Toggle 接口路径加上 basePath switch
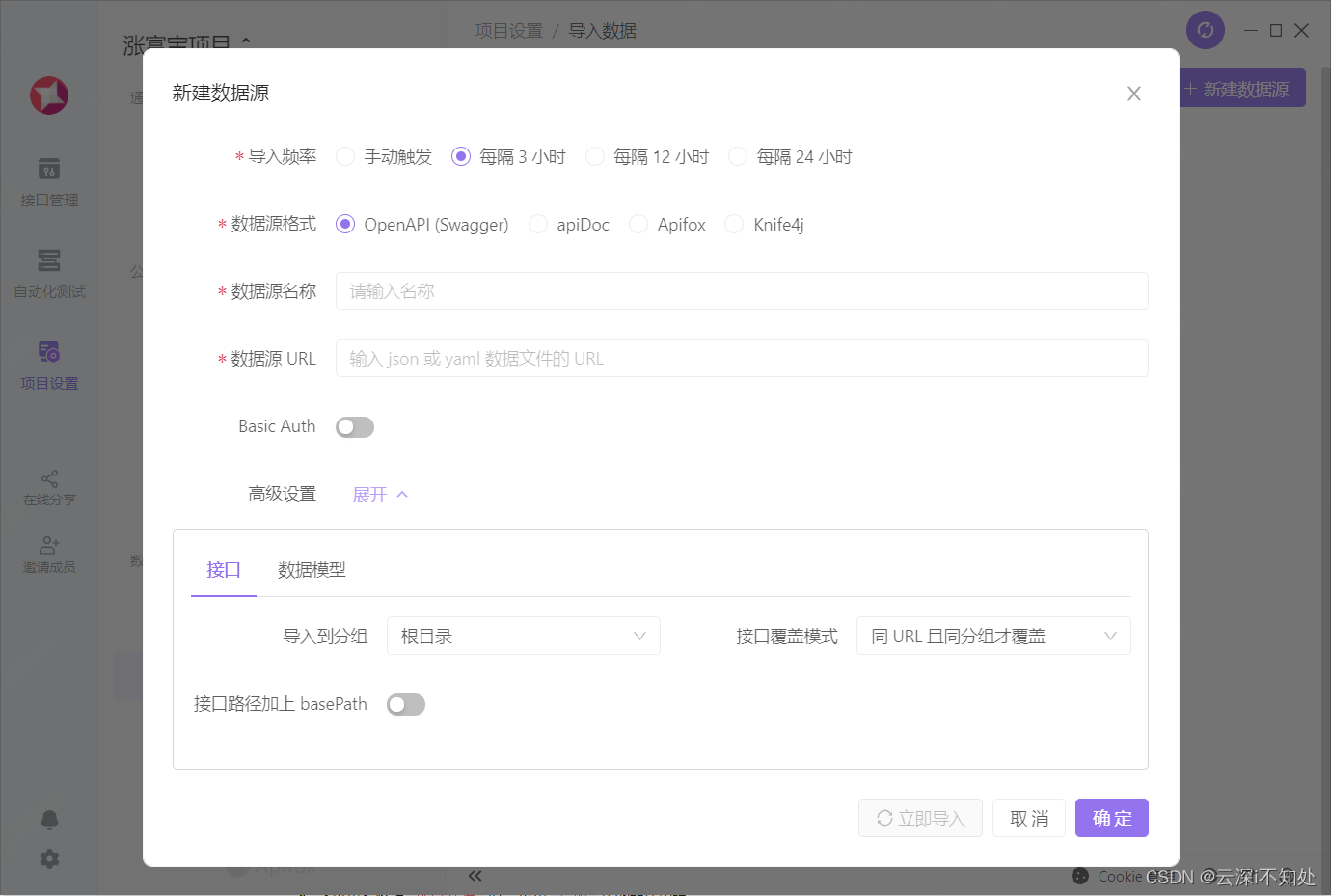The image size is (1331, 896). pyautogui.click(x=406, y=705)
